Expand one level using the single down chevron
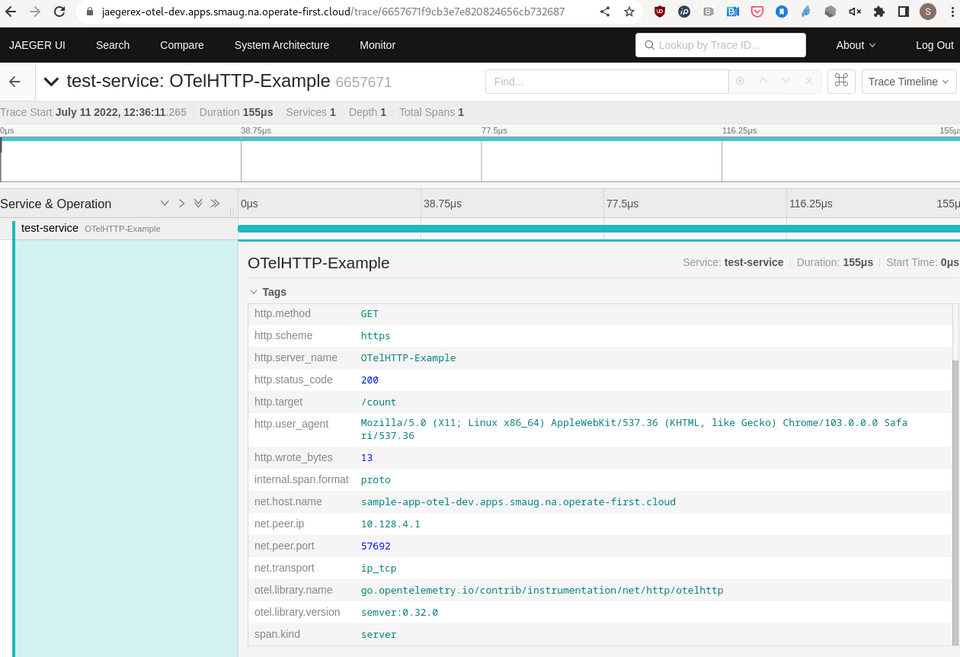This screenshot has height=657, width=960. (x=165, y=203)
